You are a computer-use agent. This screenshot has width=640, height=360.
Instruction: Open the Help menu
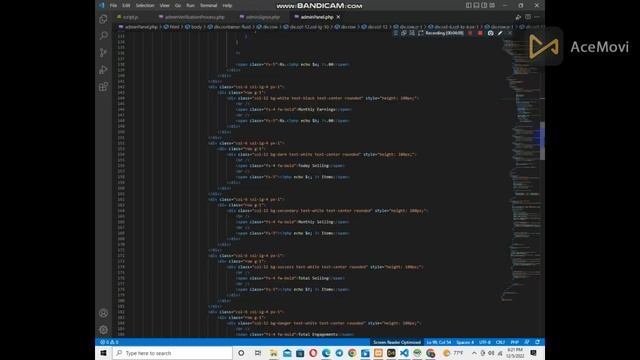[x=227, y=6]
